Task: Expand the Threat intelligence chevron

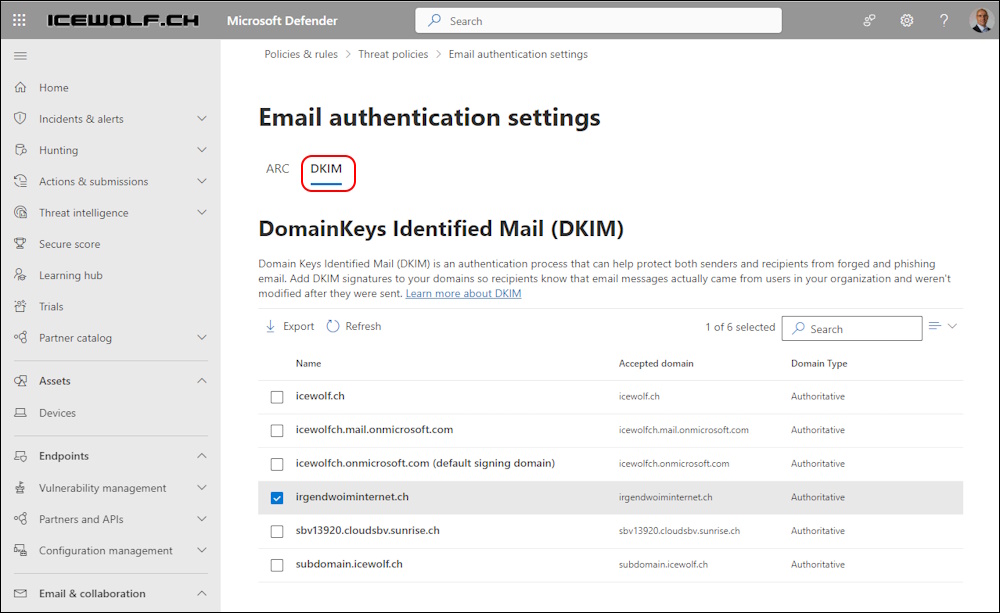Action: 202,212
